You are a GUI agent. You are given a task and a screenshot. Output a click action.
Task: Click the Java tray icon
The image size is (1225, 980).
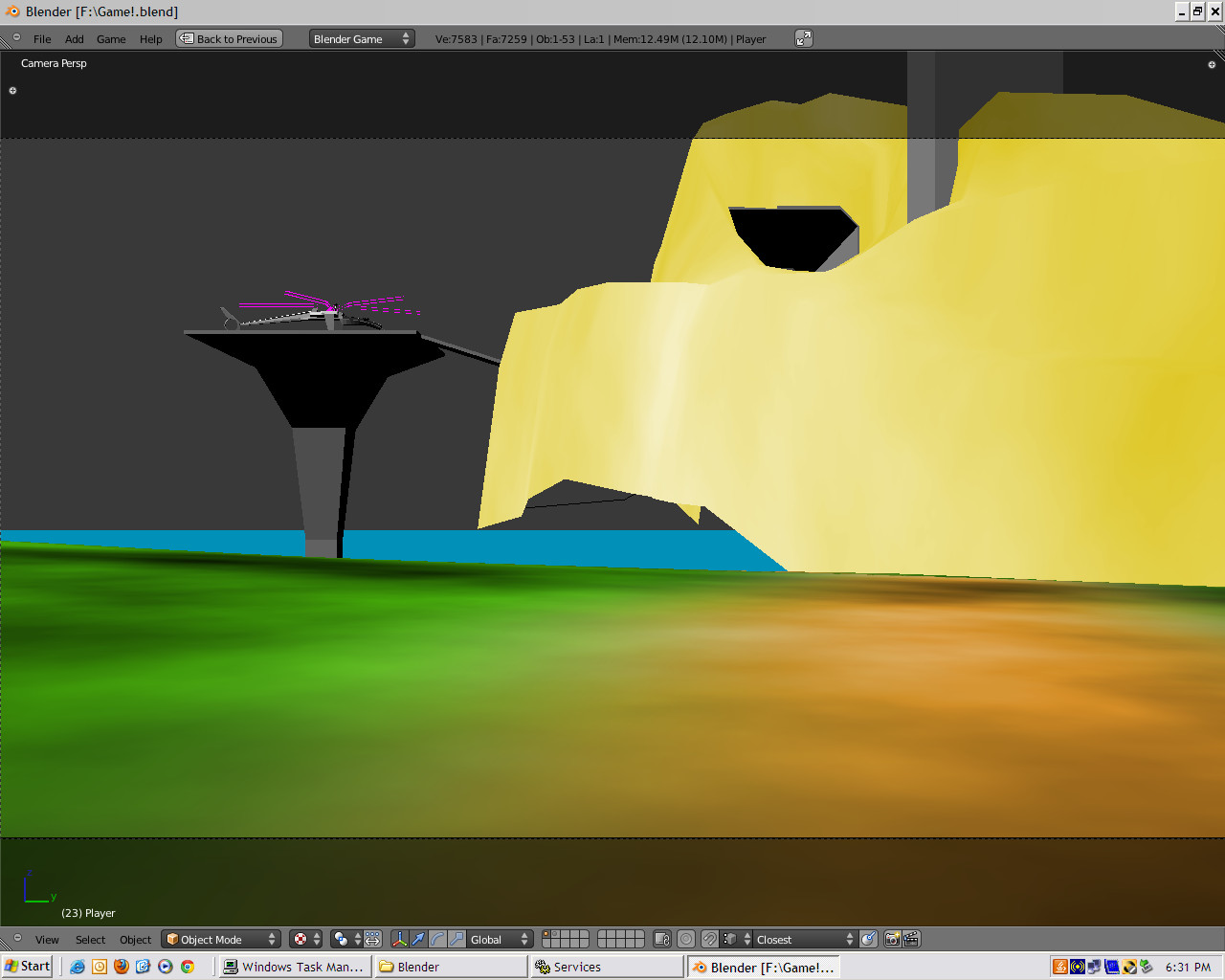click(x=1060, y=967)
